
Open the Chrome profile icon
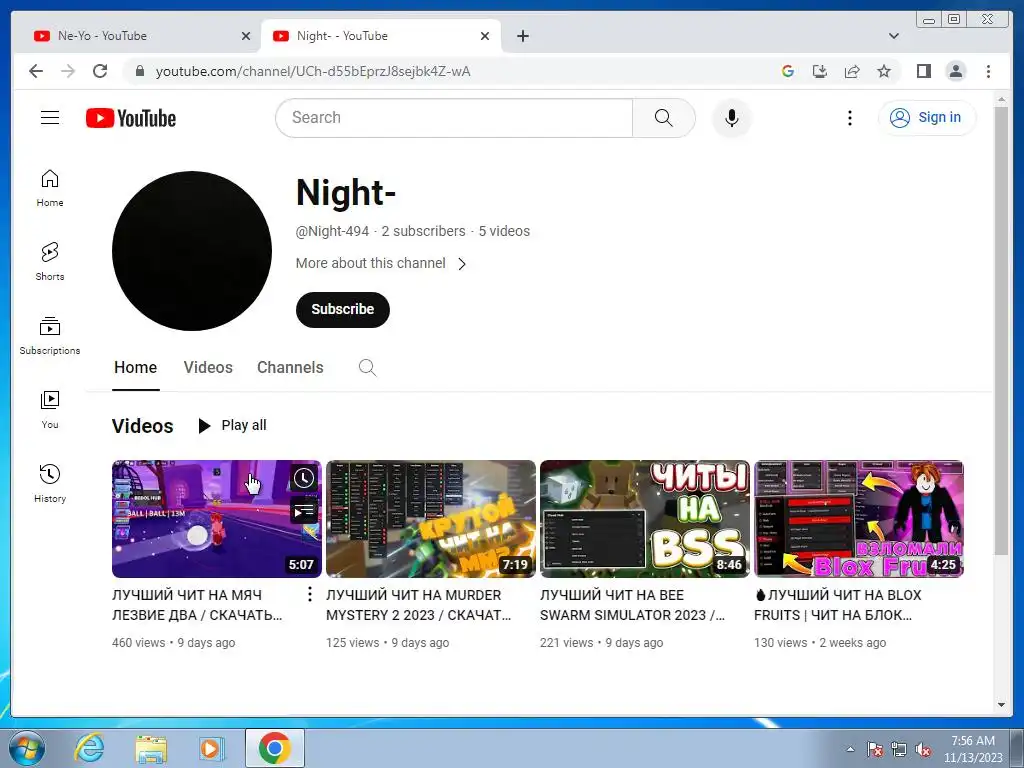[955, 71]
